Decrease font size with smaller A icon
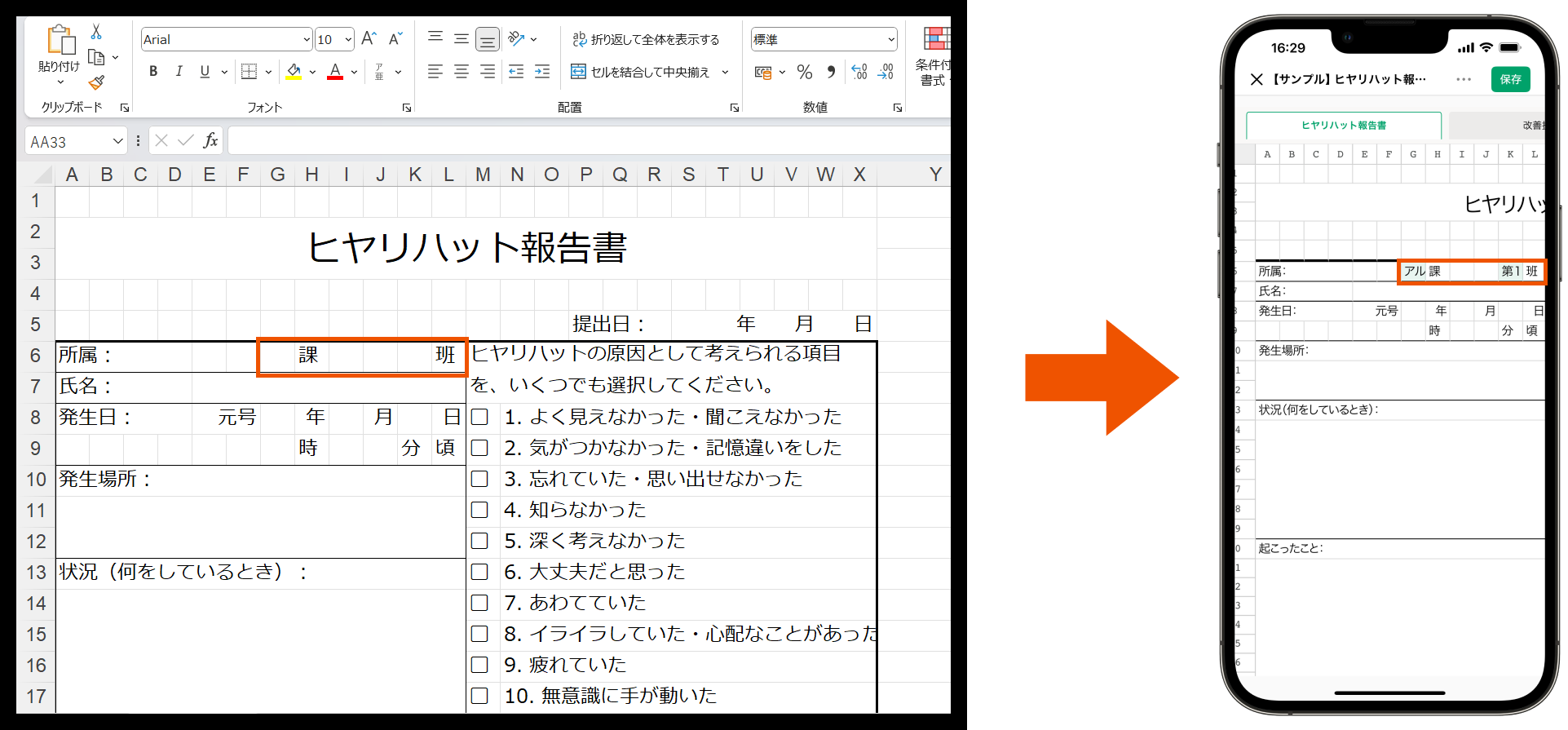1568x730 pixels. pos(396,38)
